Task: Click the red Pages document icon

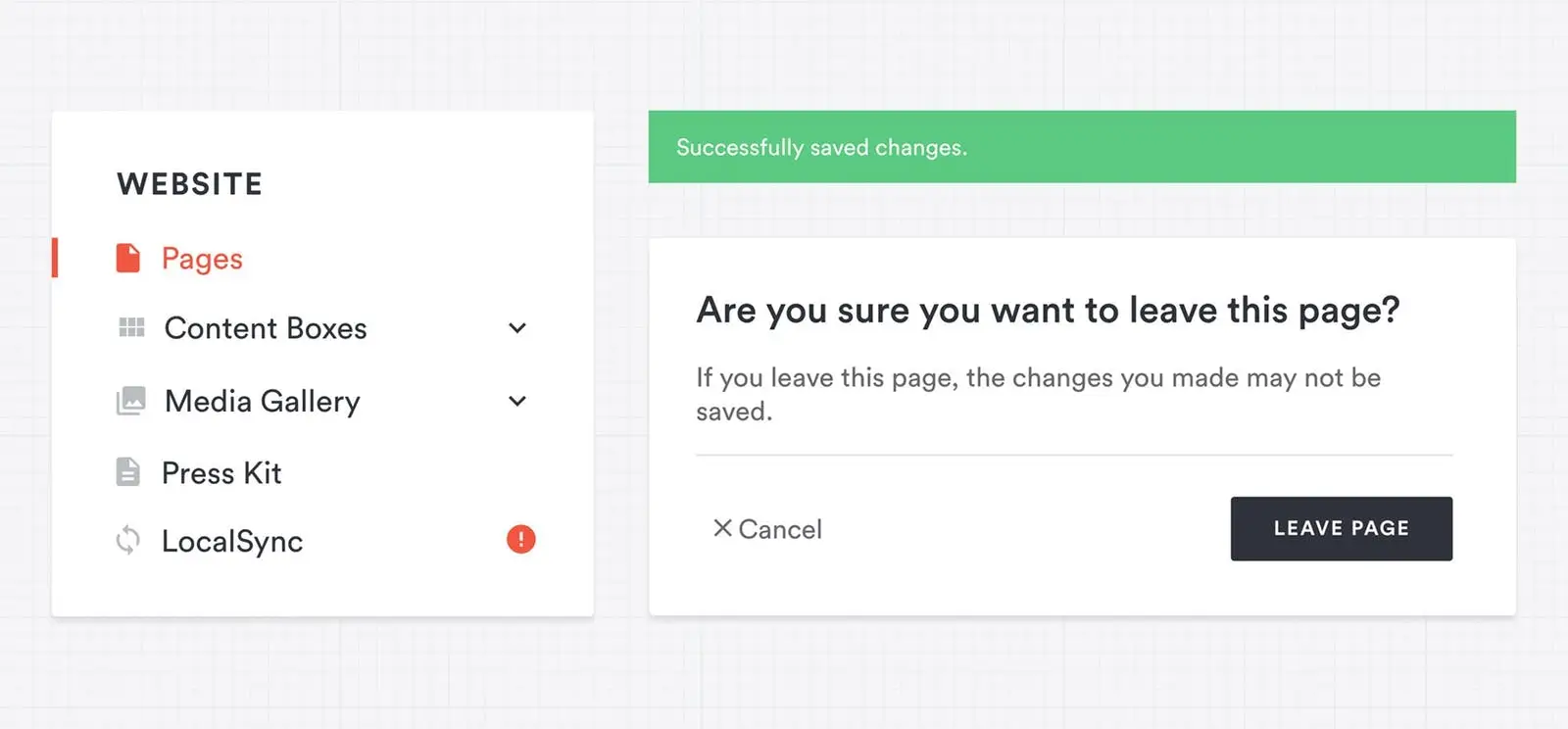Action: (x=128, y=258)
